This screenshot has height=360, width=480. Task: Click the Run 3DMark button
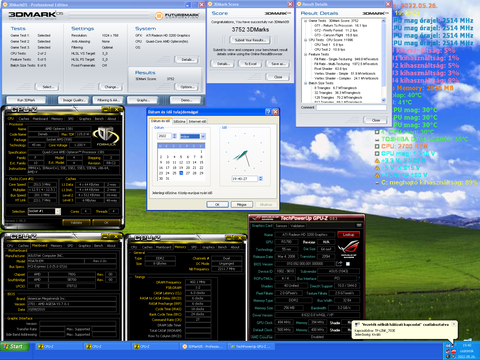tap(26, 100)
